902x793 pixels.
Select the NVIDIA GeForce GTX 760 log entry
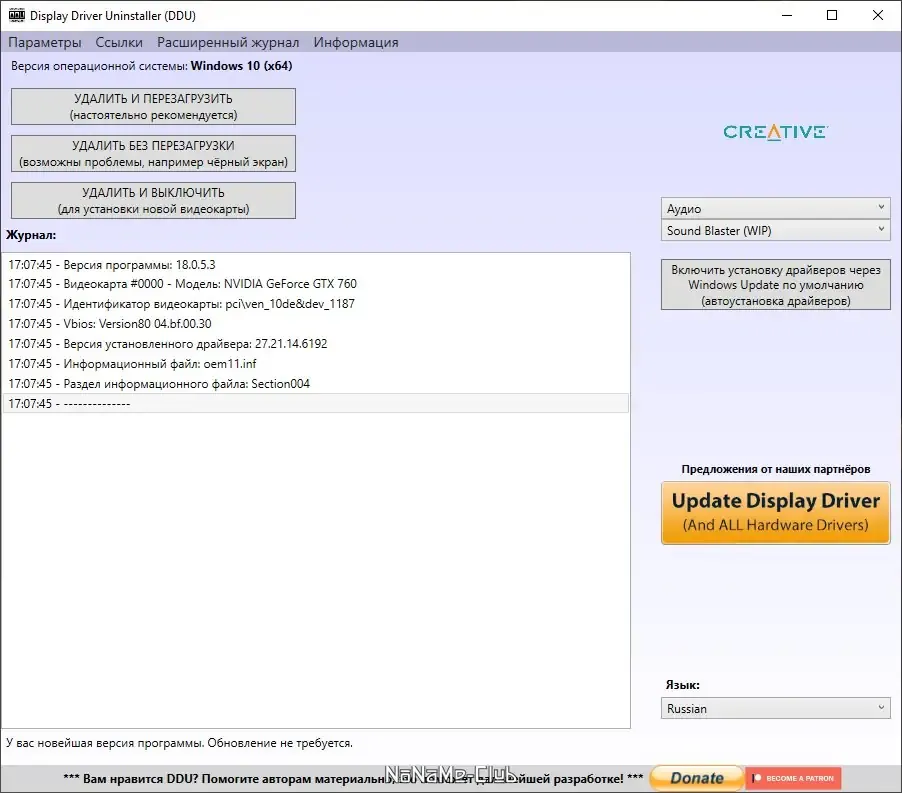click(315, 284)
